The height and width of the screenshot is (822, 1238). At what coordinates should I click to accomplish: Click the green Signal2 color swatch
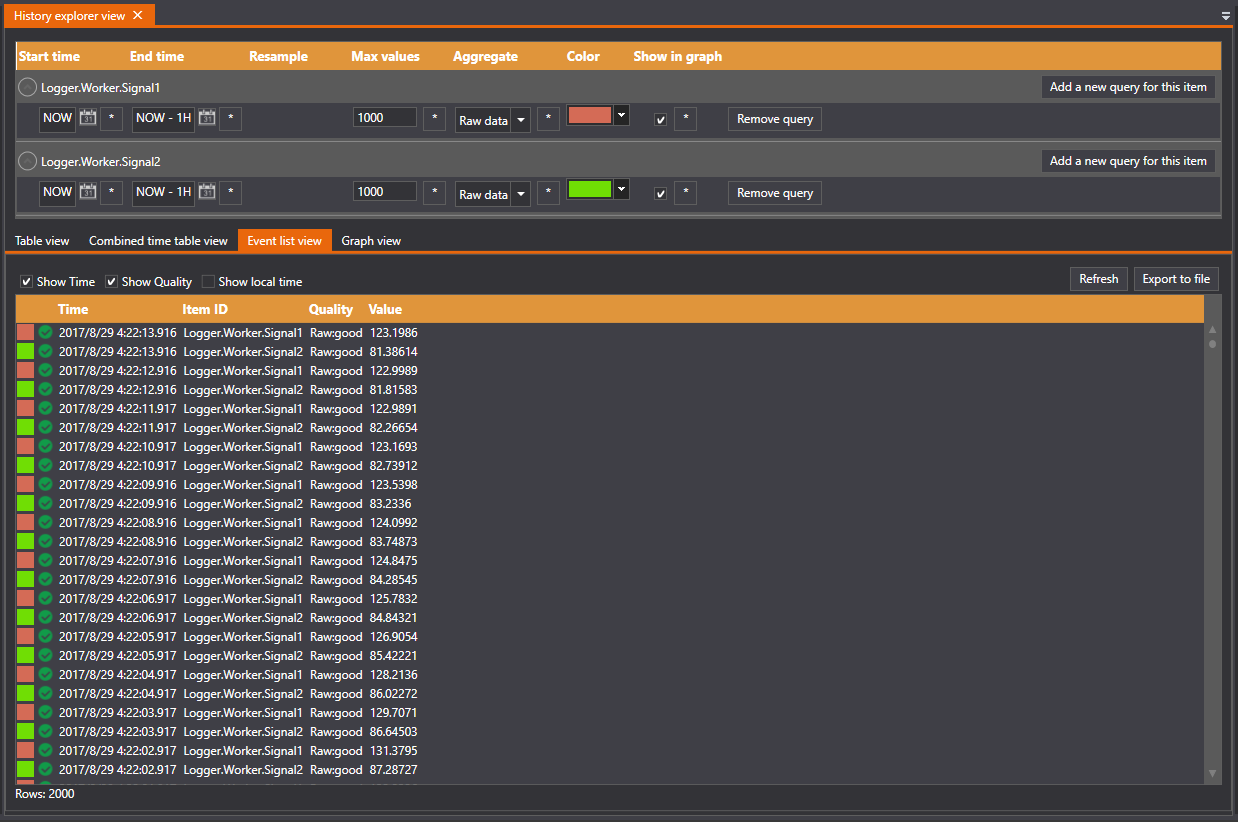point(589,189)
